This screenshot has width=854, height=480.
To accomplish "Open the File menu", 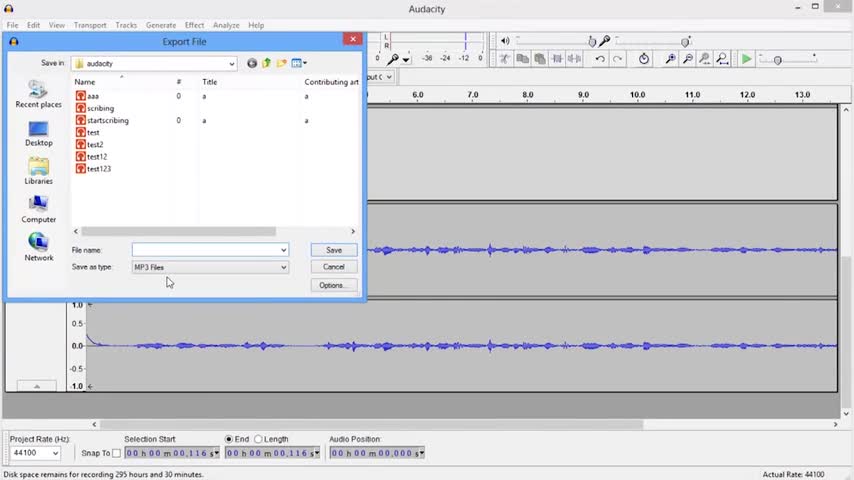I will 12,25.
